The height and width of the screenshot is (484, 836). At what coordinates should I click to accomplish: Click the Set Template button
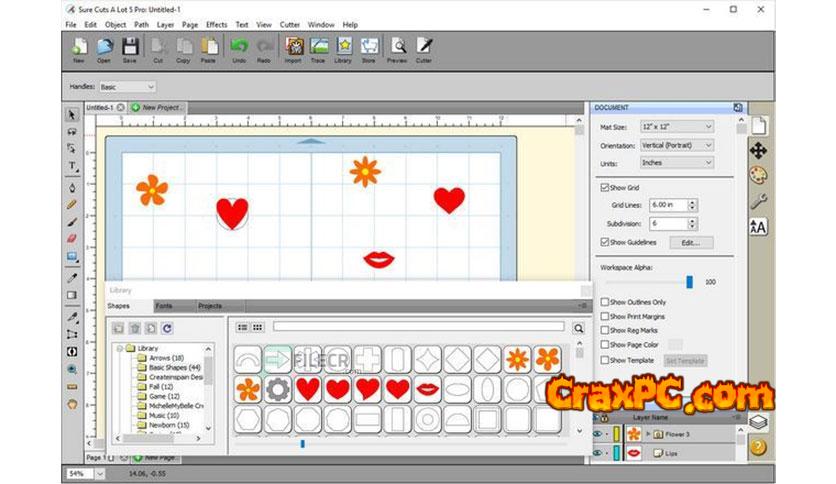pos(685,360)
